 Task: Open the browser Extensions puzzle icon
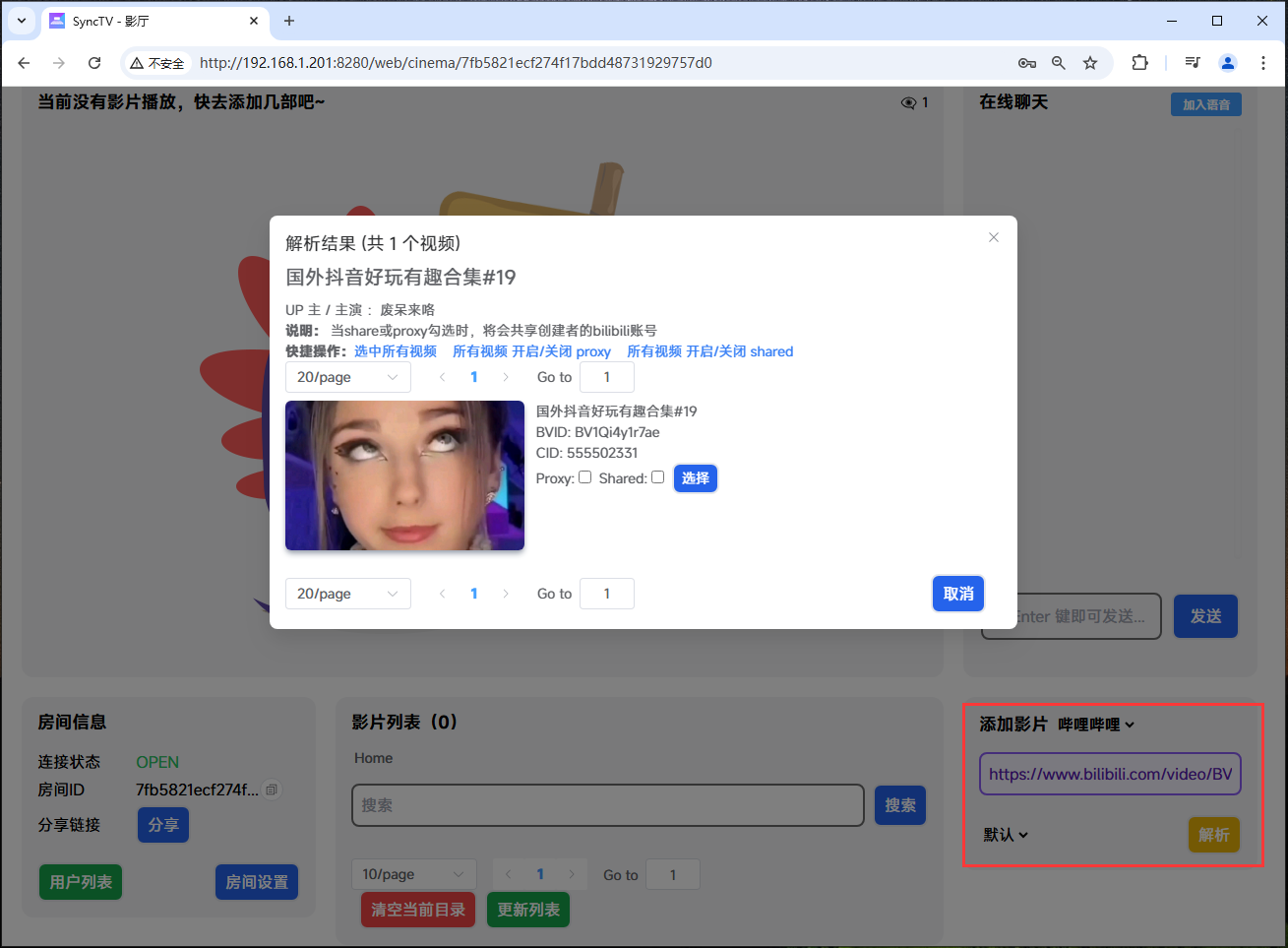1139,62
